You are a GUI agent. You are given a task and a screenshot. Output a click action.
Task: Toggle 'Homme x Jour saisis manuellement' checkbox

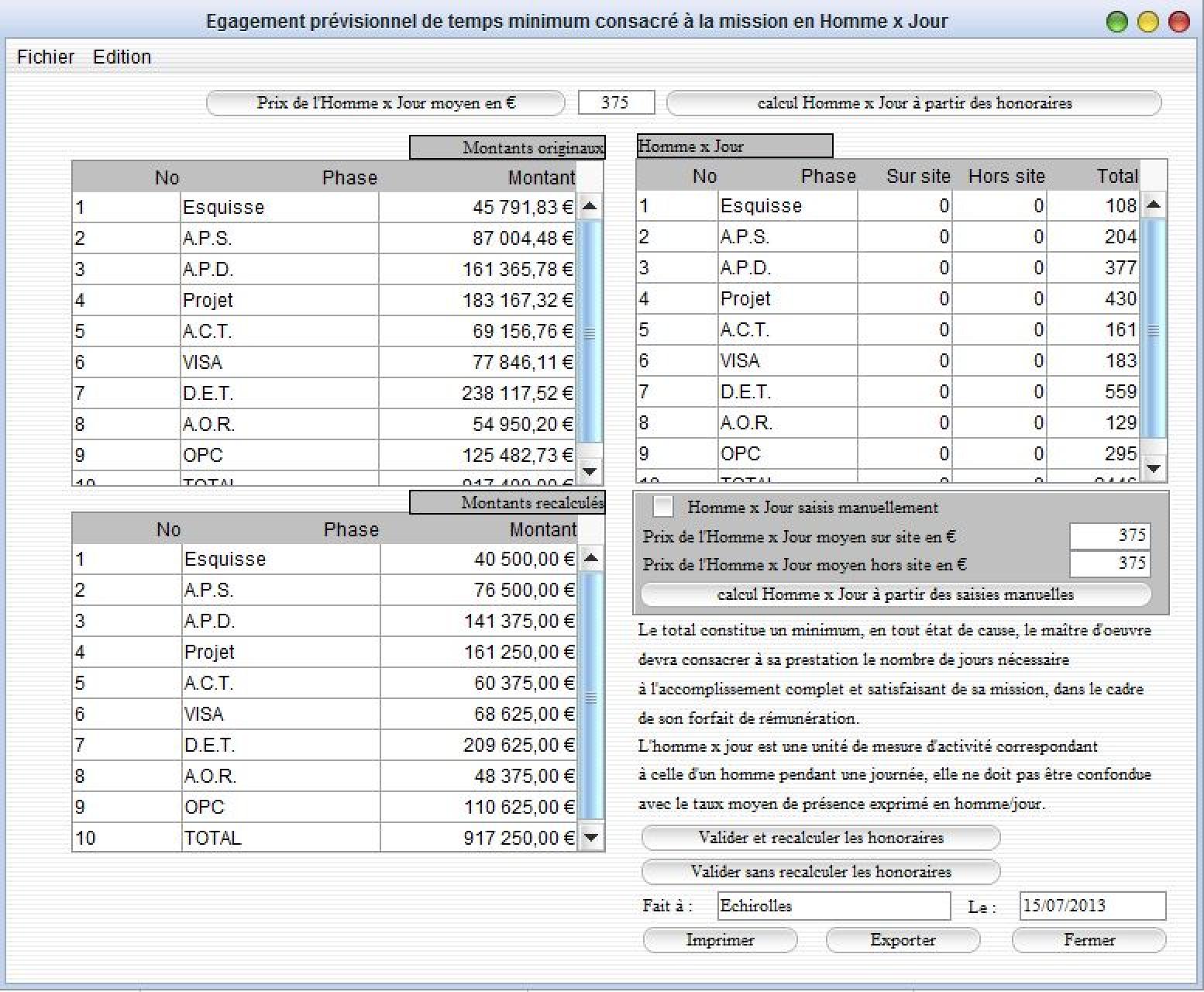663,507
